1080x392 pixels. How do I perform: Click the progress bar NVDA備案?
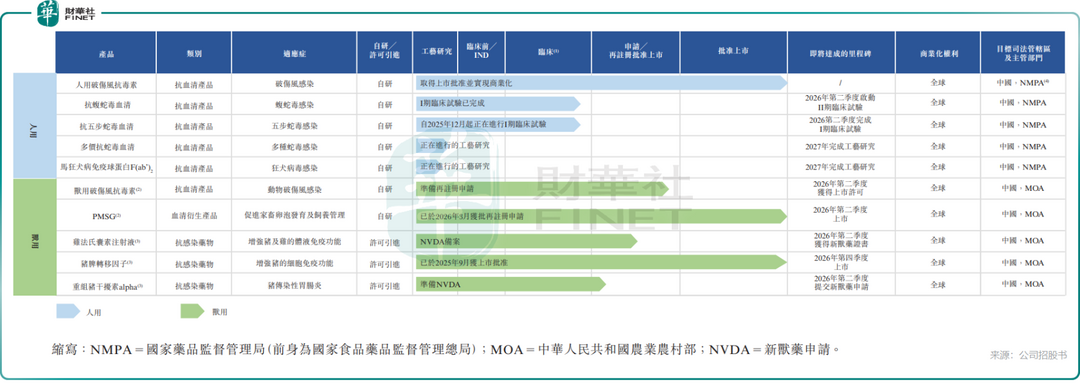click(526, 242)
